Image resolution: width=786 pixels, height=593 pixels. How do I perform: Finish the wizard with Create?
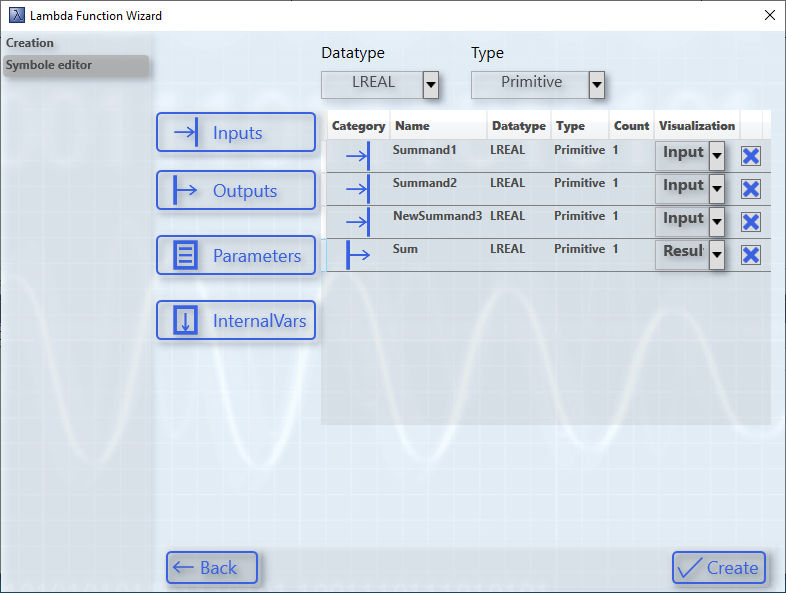click(x=718, y=568)
